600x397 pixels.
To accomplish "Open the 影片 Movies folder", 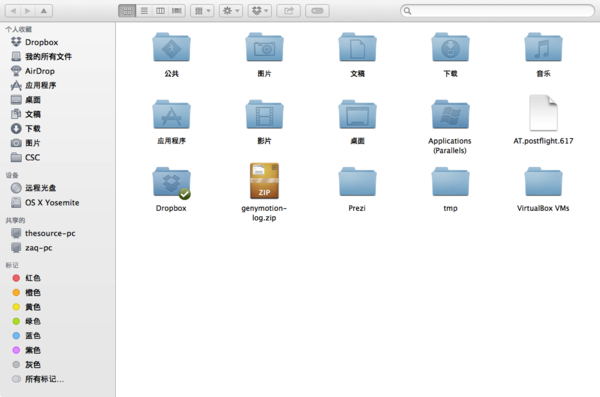I will (x=264, y=114).
